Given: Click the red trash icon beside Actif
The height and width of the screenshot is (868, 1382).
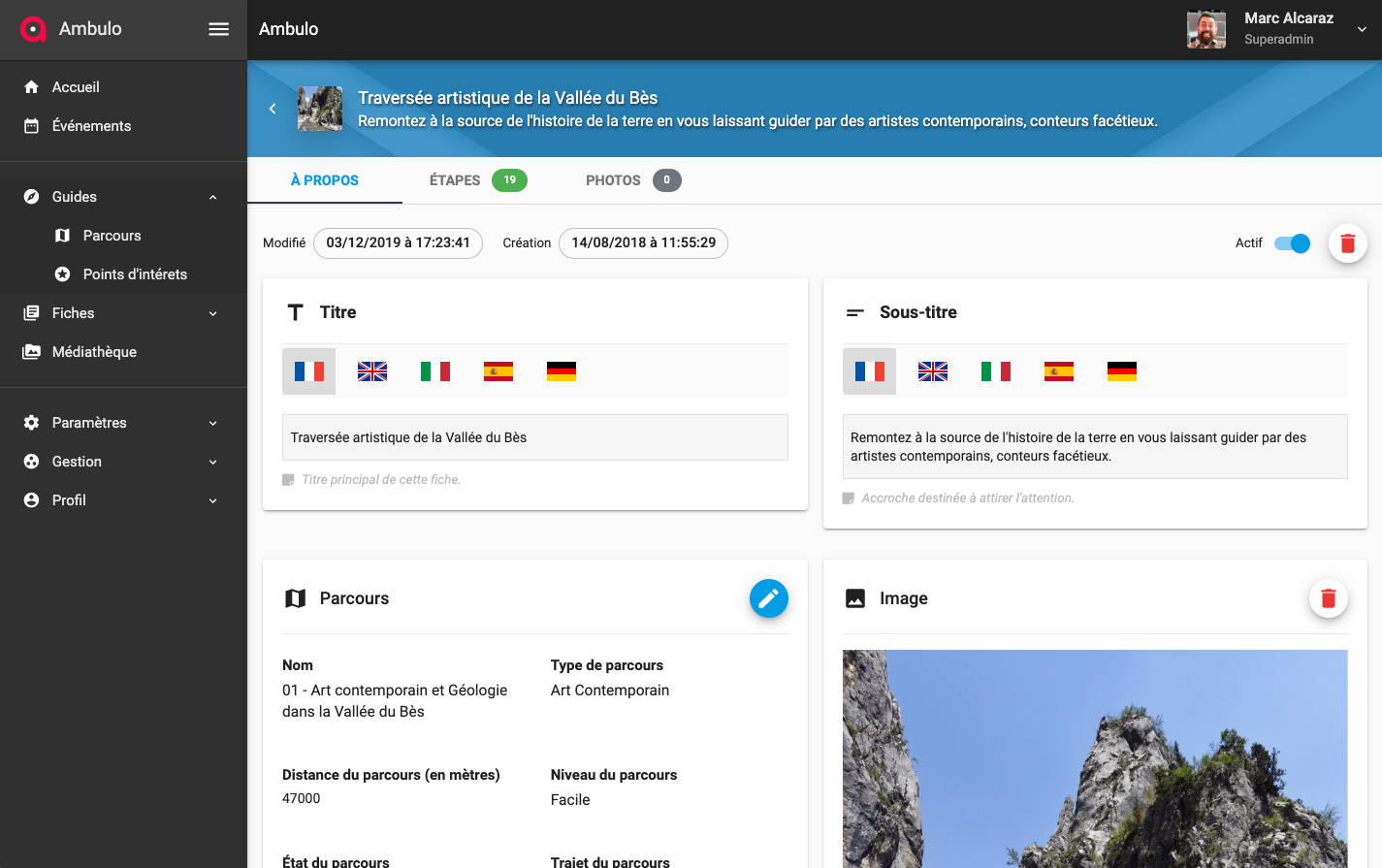Looking at the screenshot, I should (x=1347, y=243).
